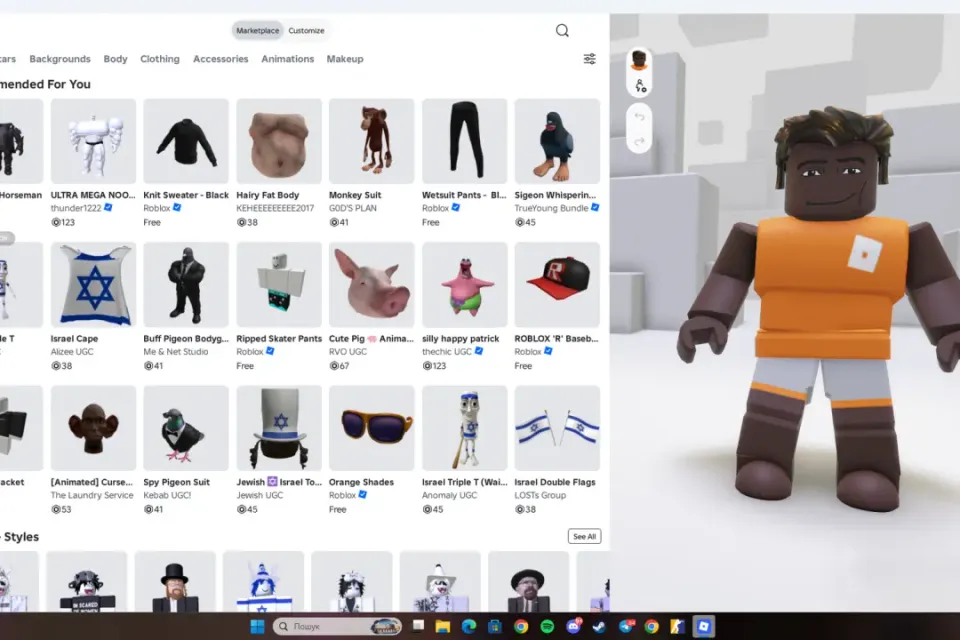Open the marketplace search magnifier icon

click(x=562, y=31)
